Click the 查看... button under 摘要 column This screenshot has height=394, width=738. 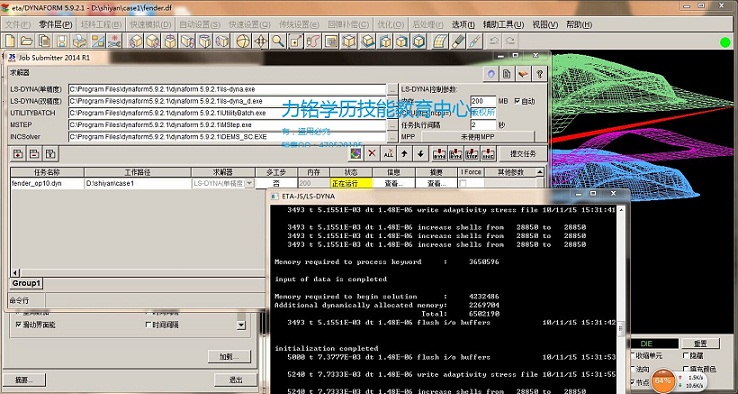pyautogui.click(x=436, y=184)
